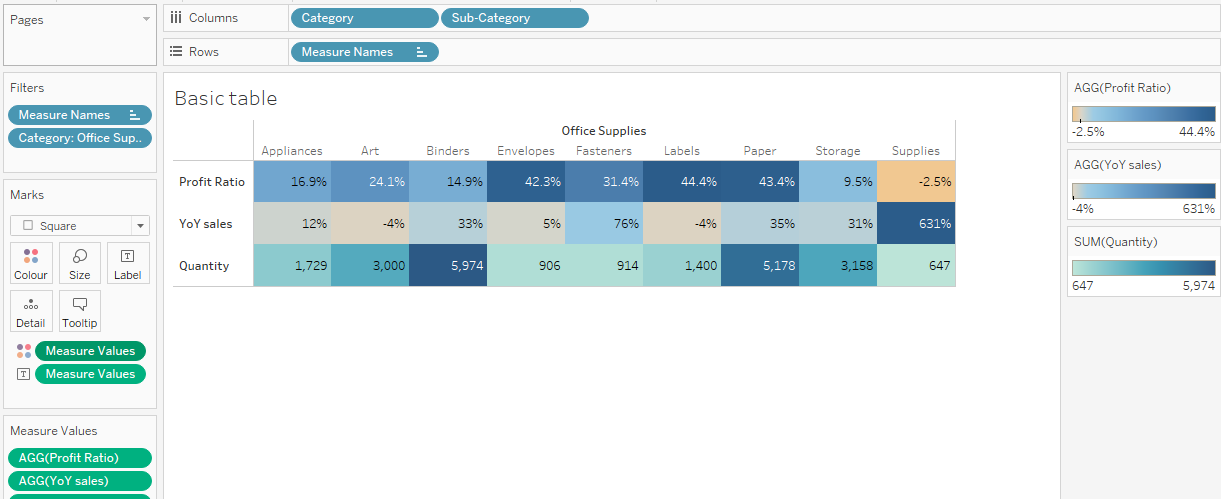Viewport: 1221px width, 499px height.
Task: Select the AGG(Profit Ratio) measure value pill
Action: coord(80,458)
